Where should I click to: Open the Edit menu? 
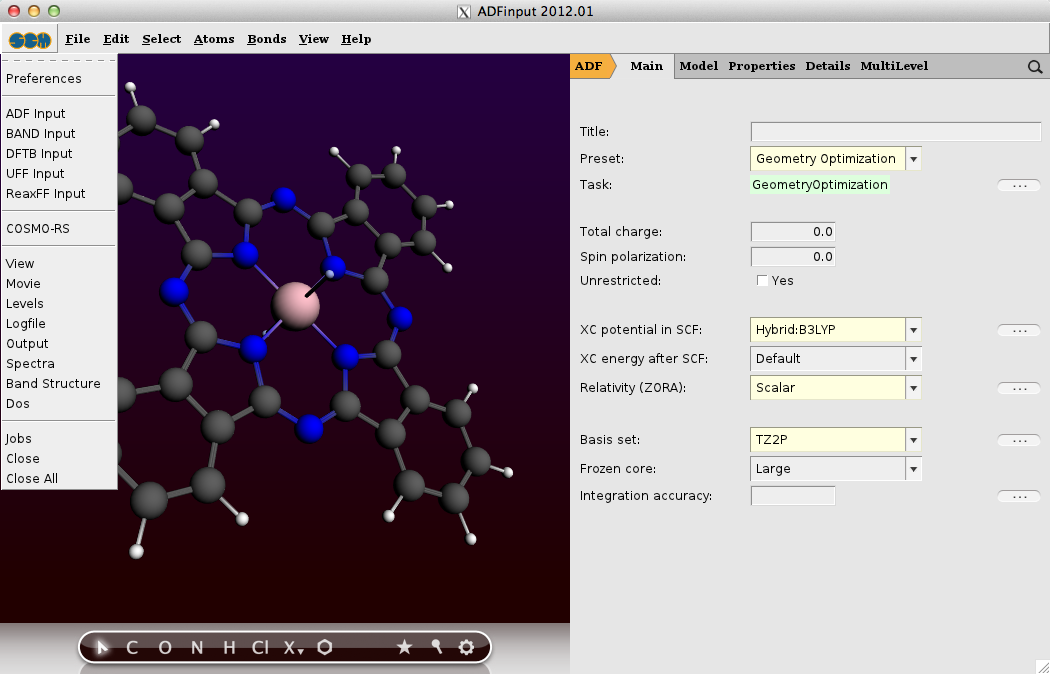(116, 39)
